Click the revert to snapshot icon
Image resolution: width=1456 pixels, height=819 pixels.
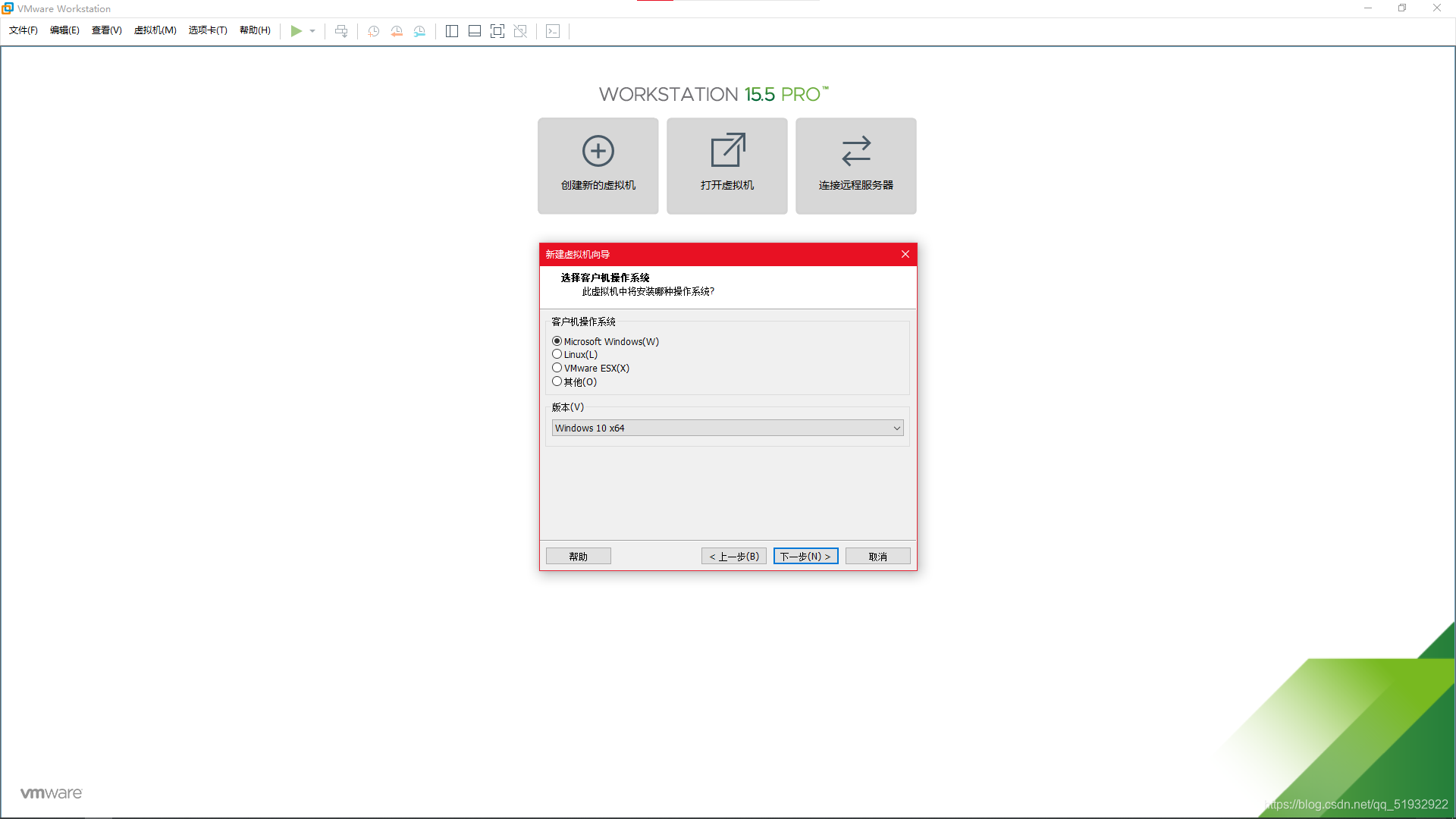click(x=397, y=31)
